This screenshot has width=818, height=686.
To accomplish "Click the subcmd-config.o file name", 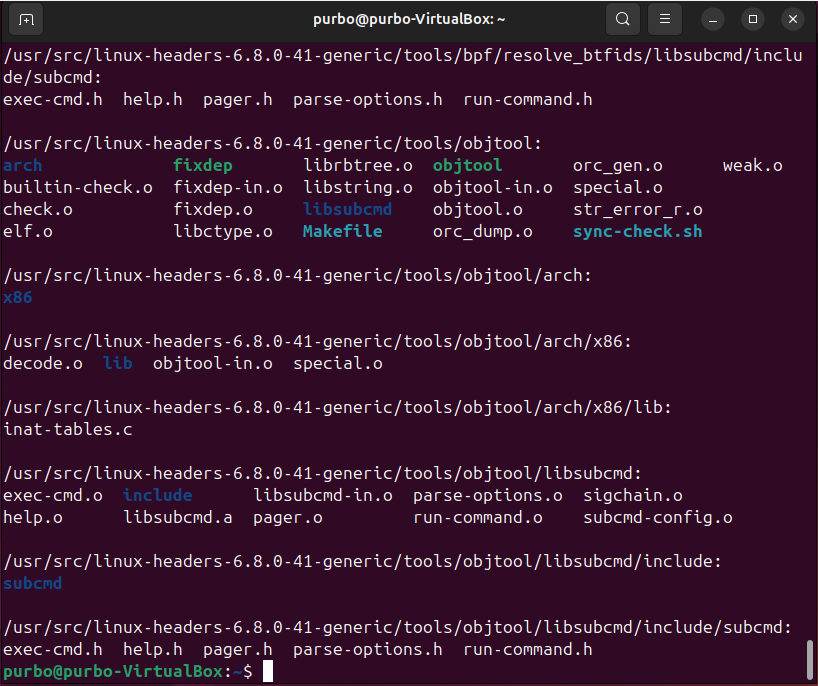I will (x=658, y=517).
